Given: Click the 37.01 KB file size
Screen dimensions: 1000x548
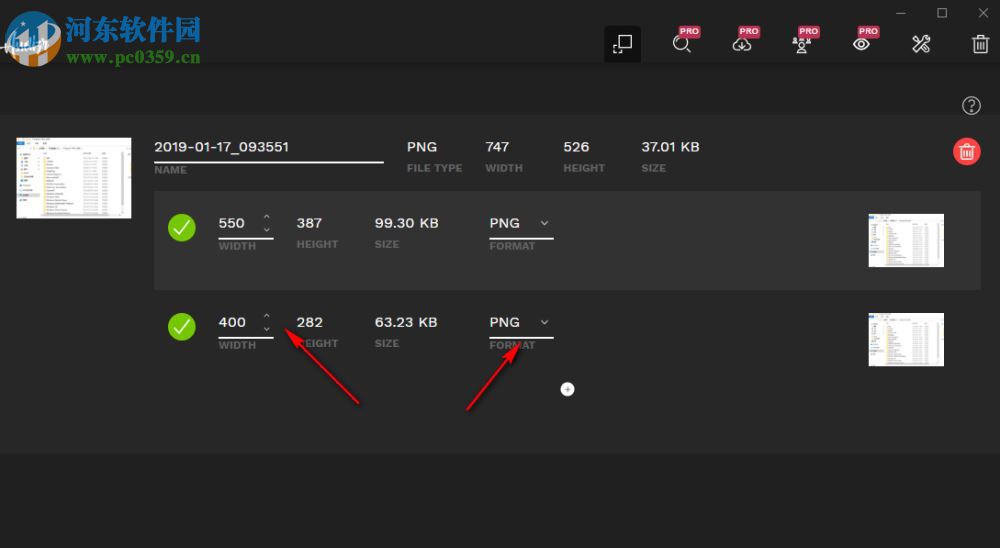Looking at the screenshot, I should coord(670,147).
